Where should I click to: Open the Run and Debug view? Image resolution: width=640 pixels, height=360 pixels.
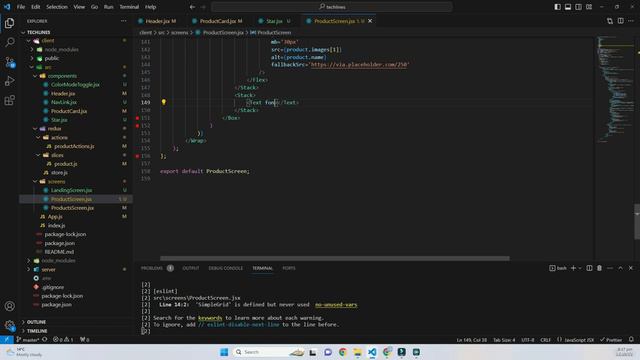(9, 81)
